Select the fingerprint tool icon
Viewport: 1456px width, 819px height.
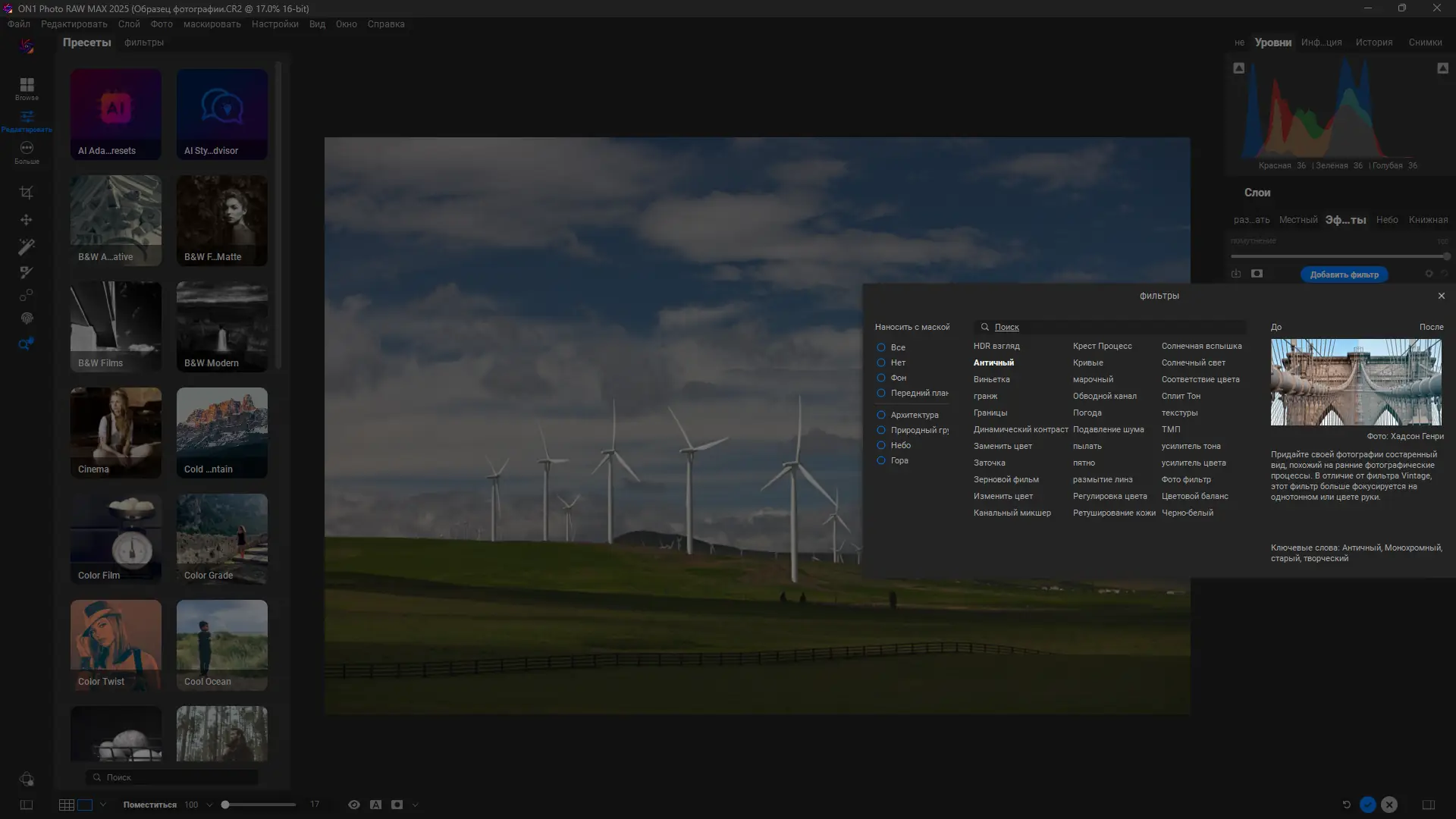[27, 318]
